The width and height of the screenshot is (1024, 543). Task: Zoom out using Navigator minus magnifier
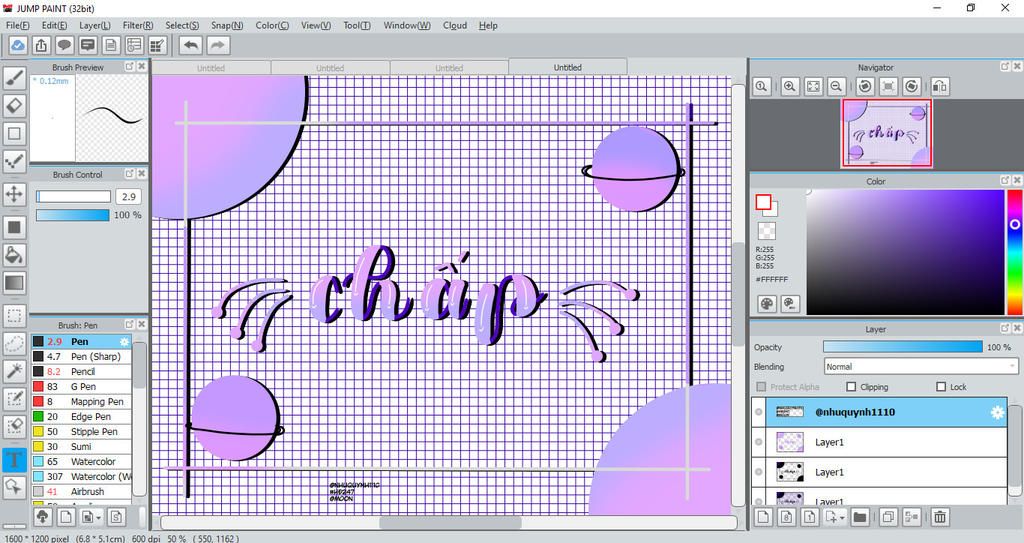click(x=836, y=86)
